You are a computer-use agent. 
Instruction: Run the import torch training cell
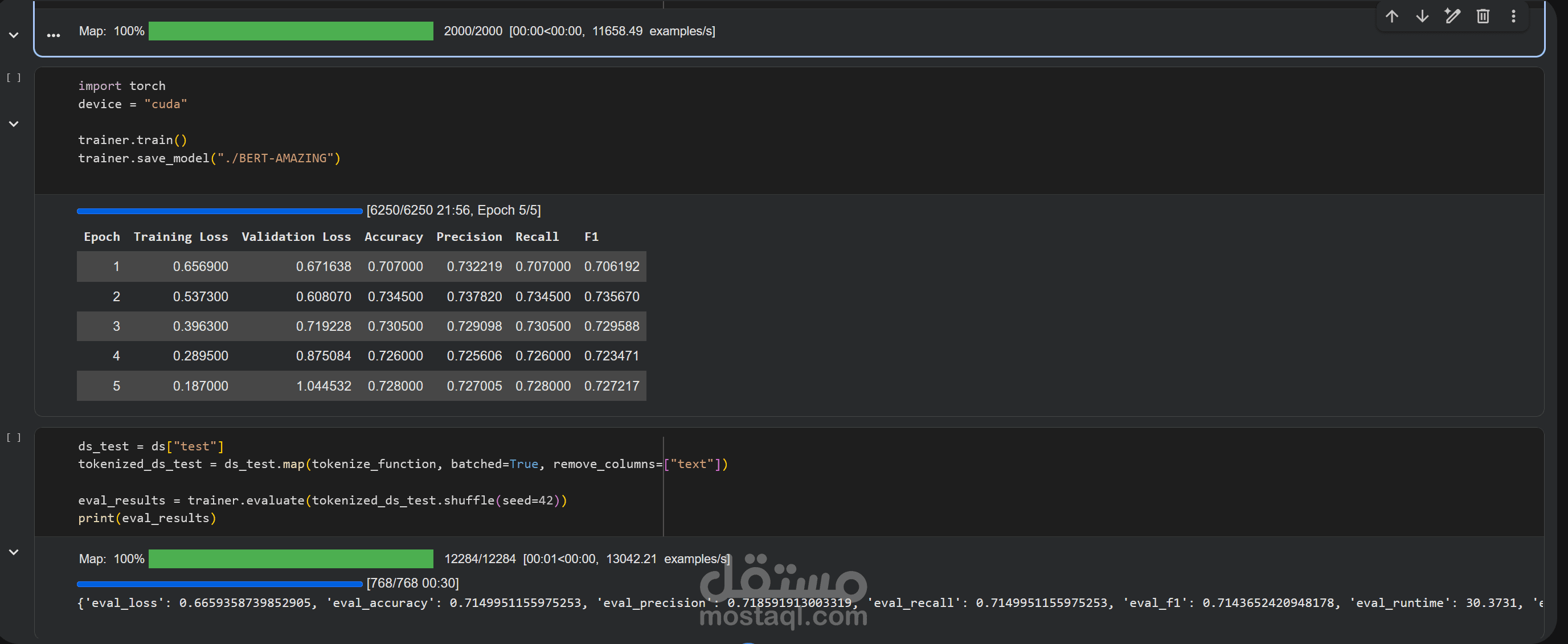point(14,78)
